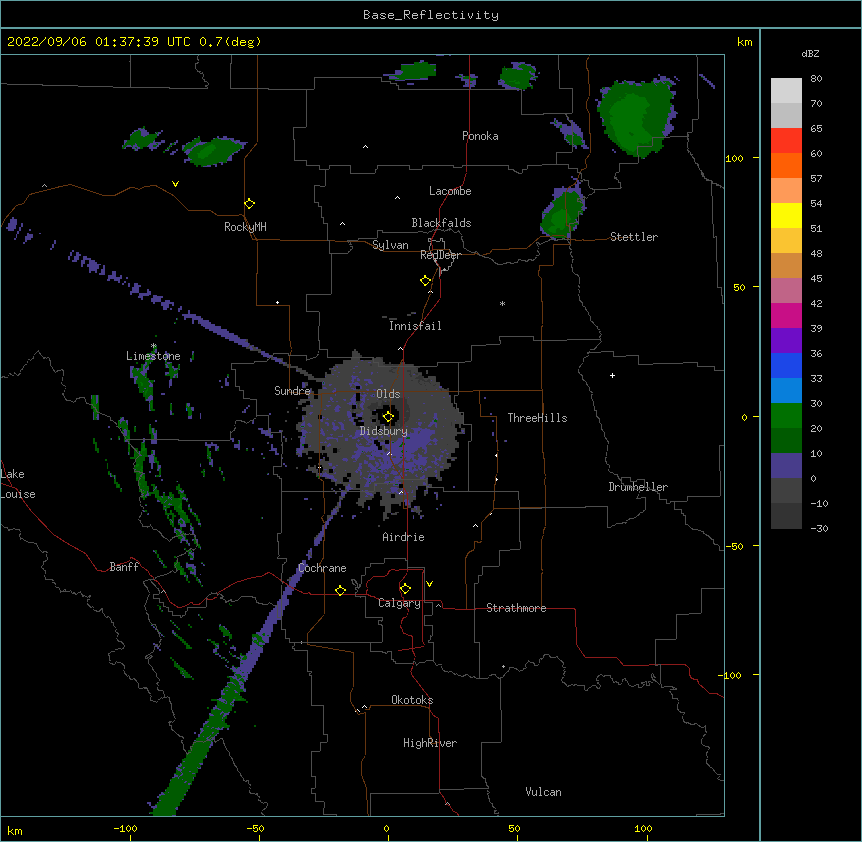Pick the violet 39 dBZ legend swatch
The width and height of the screenshot is (862, 842).
click(x=786, y=341)
